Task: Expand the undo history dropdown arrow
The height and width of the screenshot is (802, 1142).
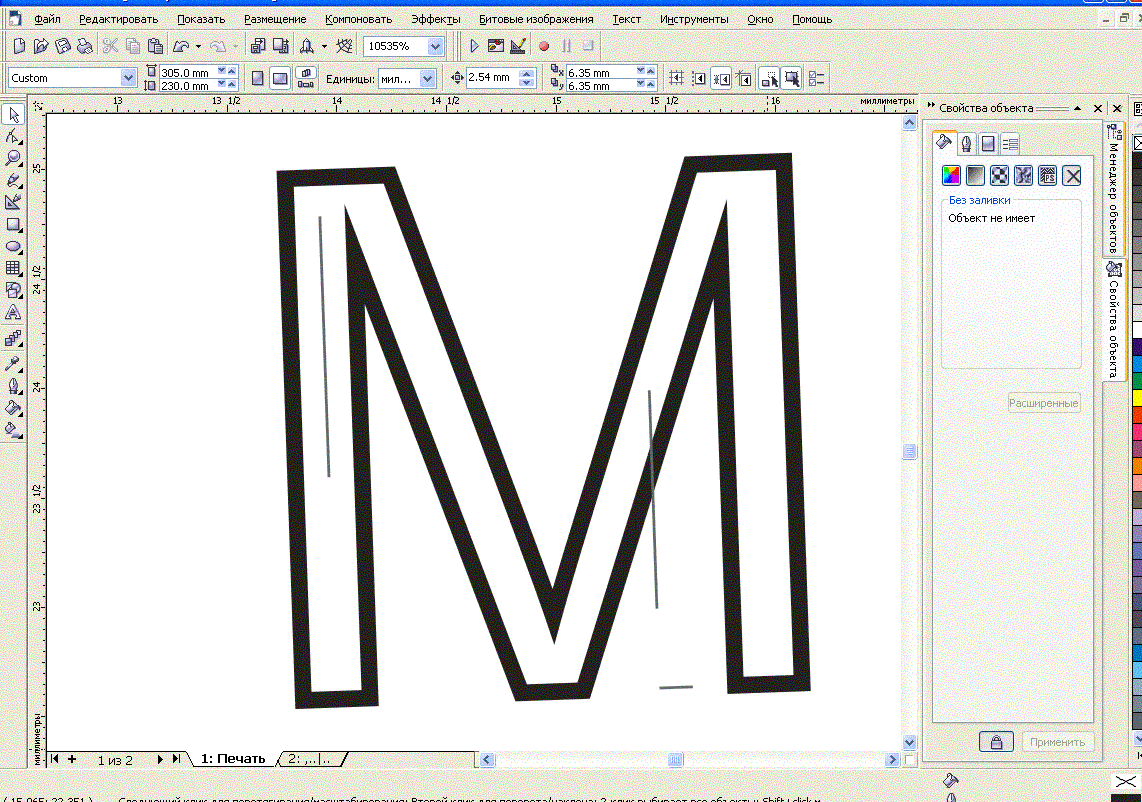Action: click(198, 47)
